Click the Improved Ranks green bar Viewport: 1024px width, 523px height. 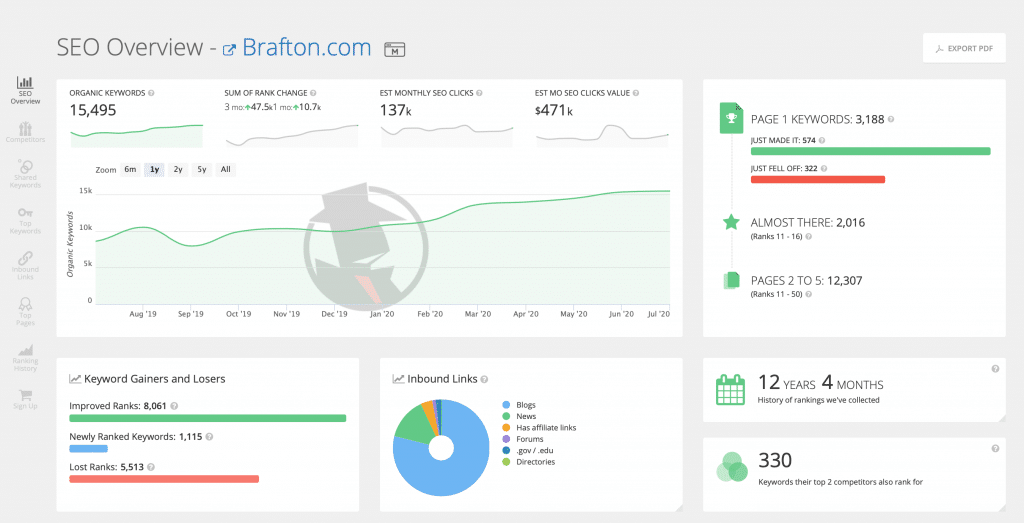pos(207,418)
